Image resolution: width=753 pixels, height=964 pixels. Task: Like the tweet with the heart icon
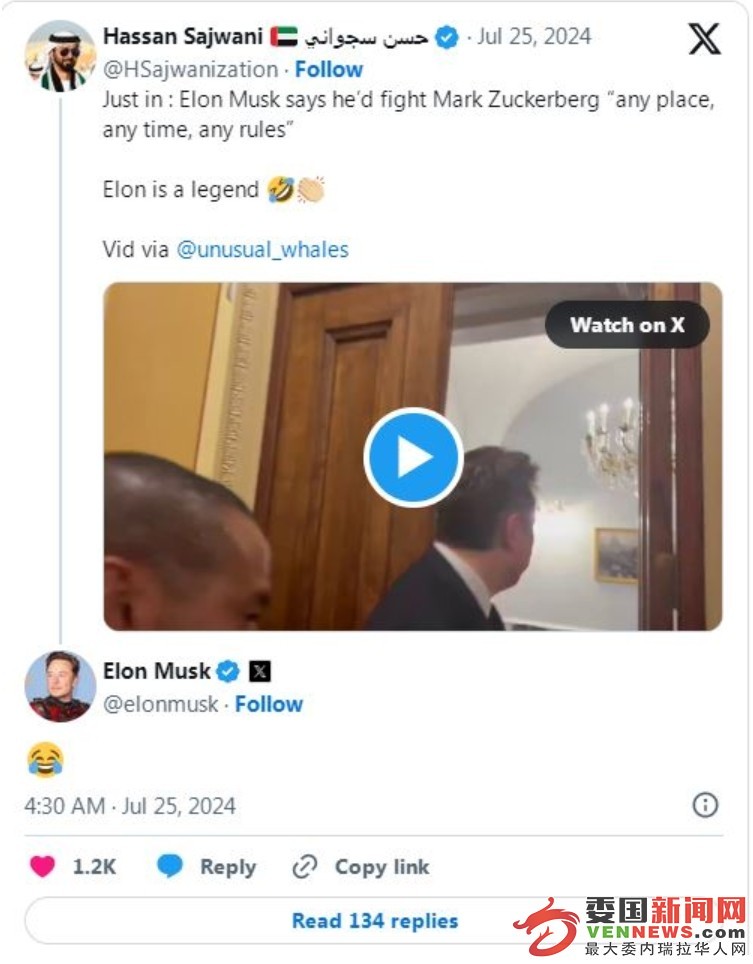point(42,866)
